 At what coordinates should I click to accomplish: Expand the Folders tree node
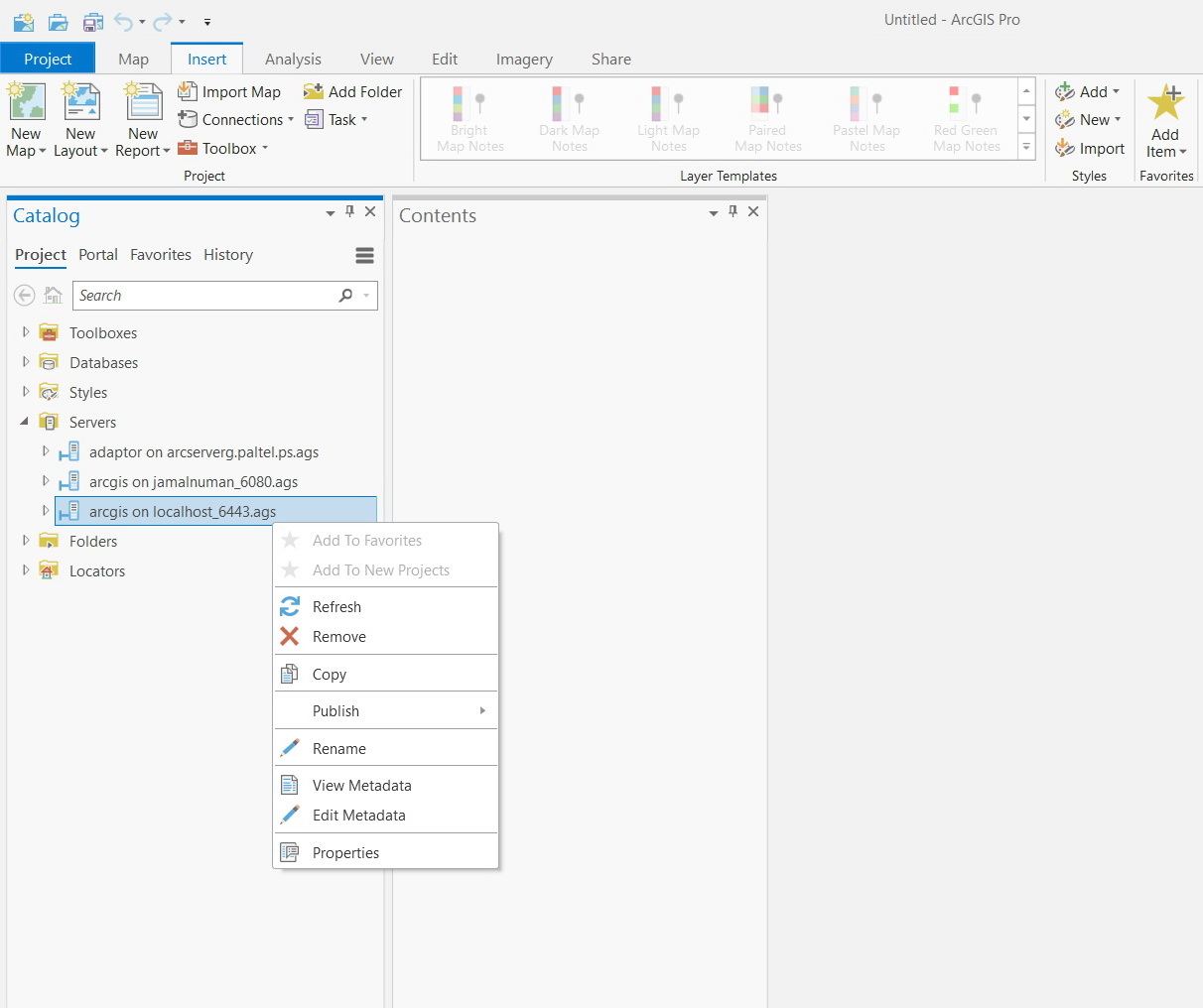(x=26, y=541)
